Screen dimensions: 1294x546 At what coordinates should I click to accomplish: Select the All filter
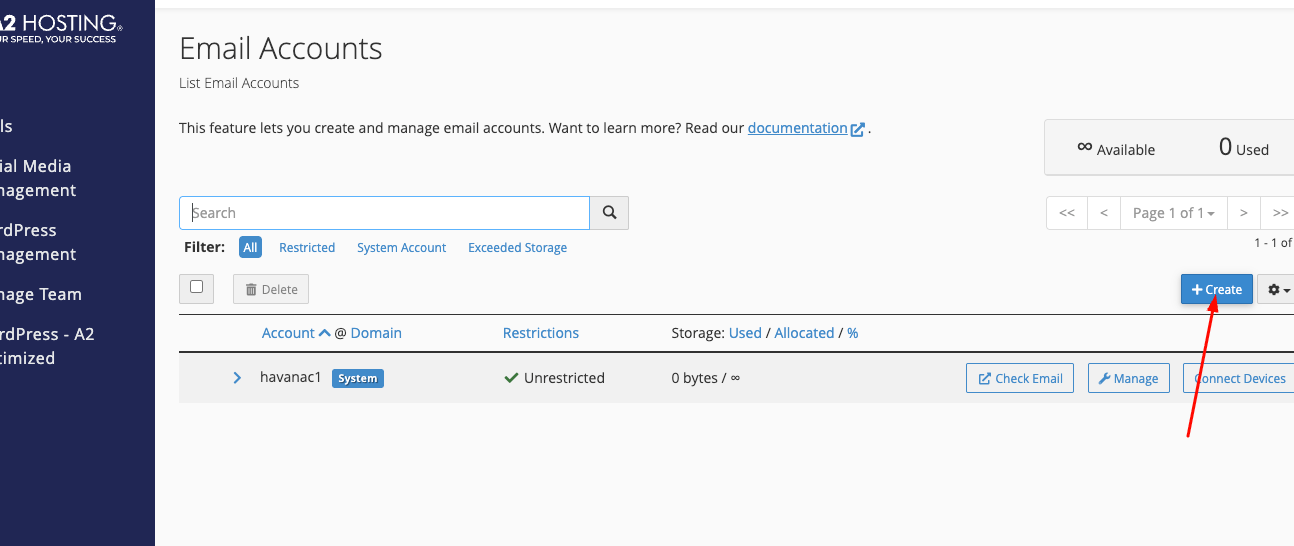tap(250, 248)
